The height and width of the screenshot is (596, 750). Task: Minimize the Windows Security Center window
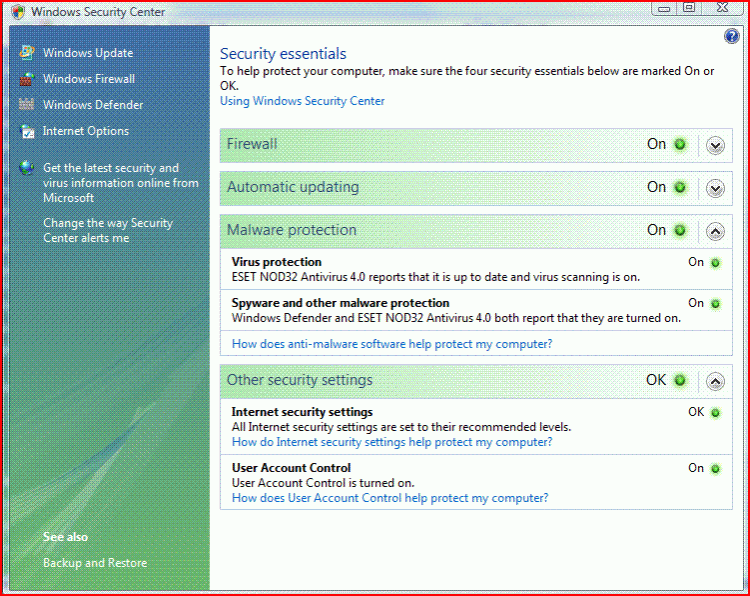coord(663,8)
